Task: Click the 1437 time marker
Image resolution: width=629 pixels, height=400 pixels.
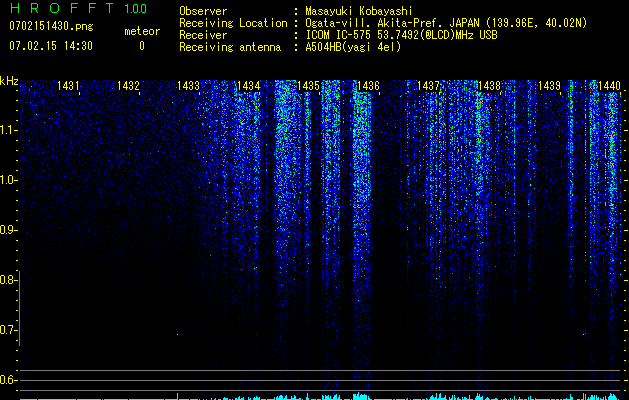Action: point(428,85)
